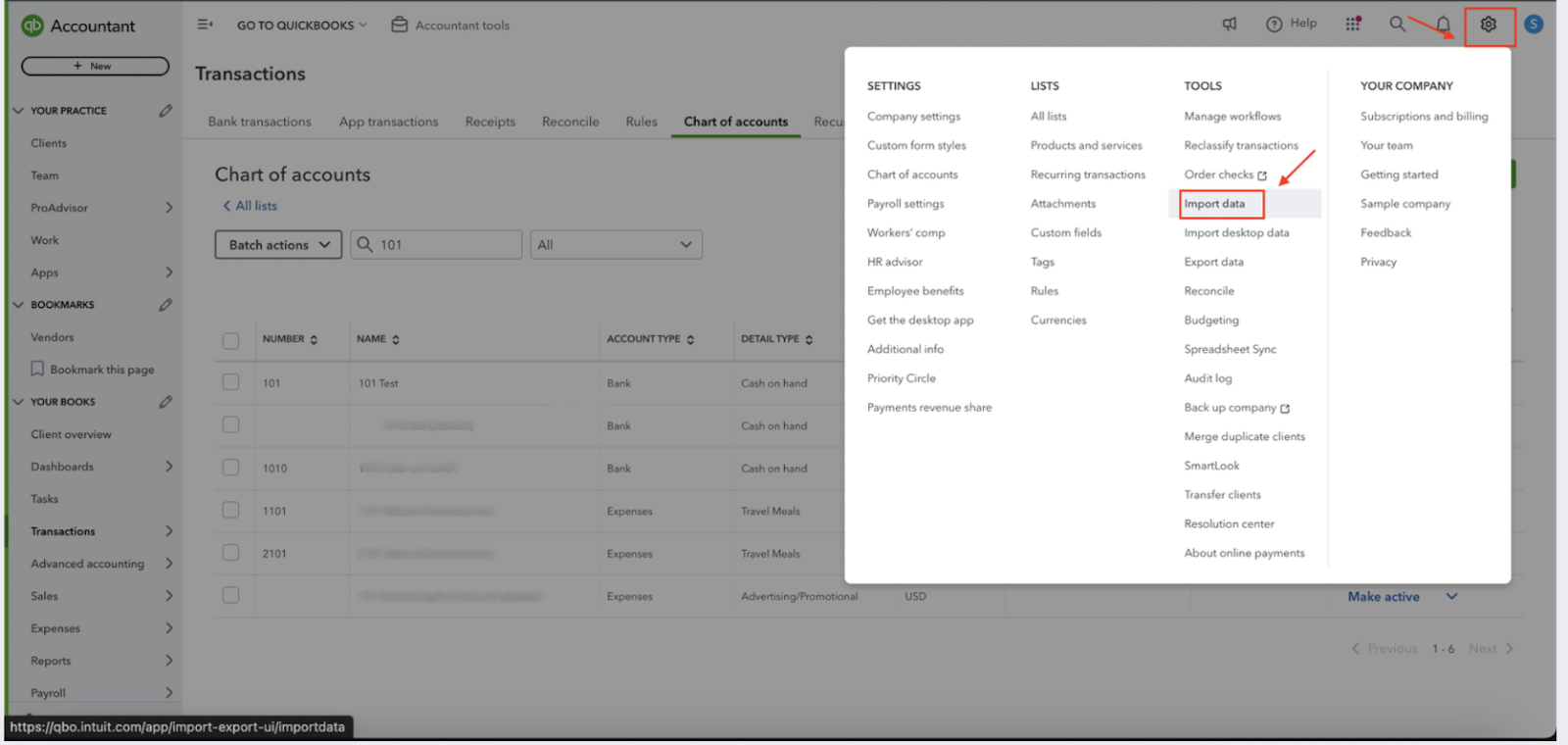Open the user profile avatar S
This screenshot has width=1568, height=745.
(x=1534, y=24)
